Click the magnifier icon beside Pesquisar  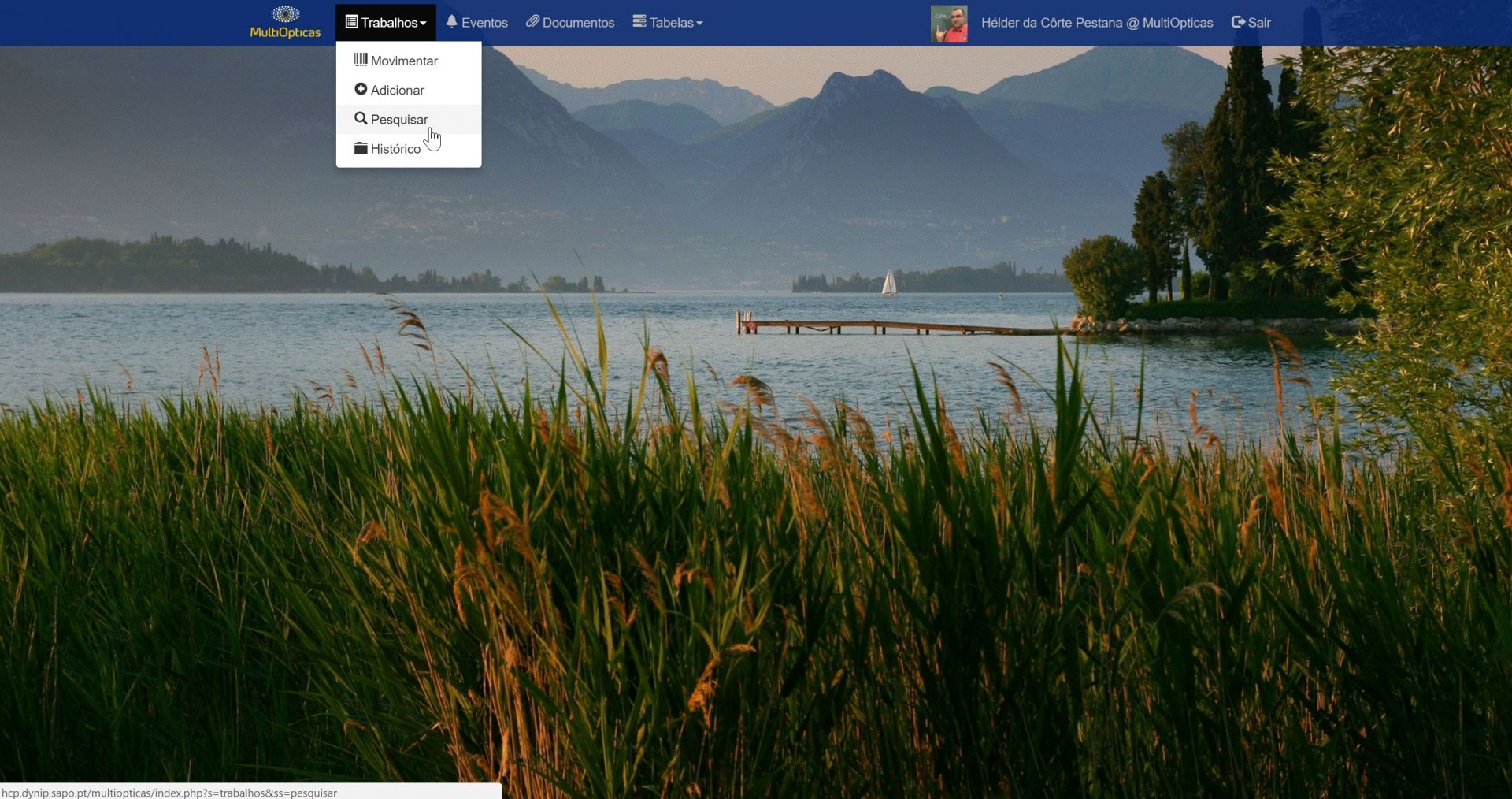coord(361,119)
